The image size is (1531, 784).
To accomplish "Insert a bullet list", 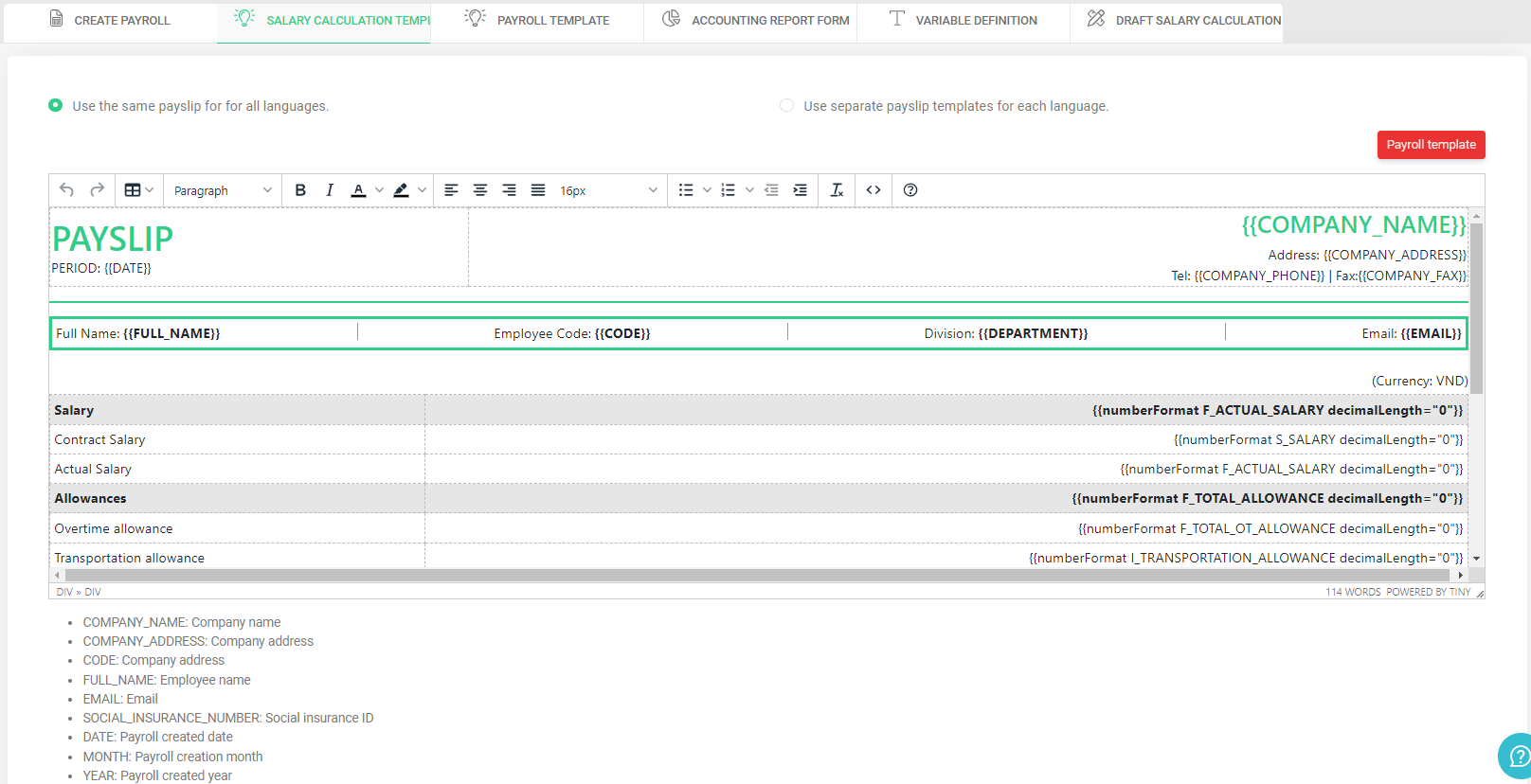I will pyautogui.click(x=686, y=190).
